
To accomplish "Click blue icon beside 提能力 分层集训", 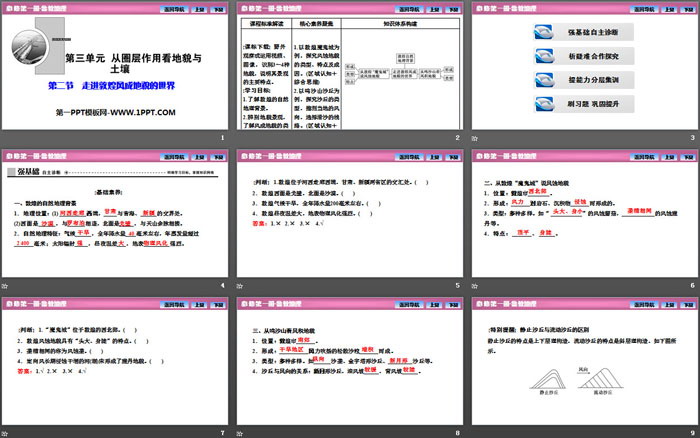I will [544, 80].
